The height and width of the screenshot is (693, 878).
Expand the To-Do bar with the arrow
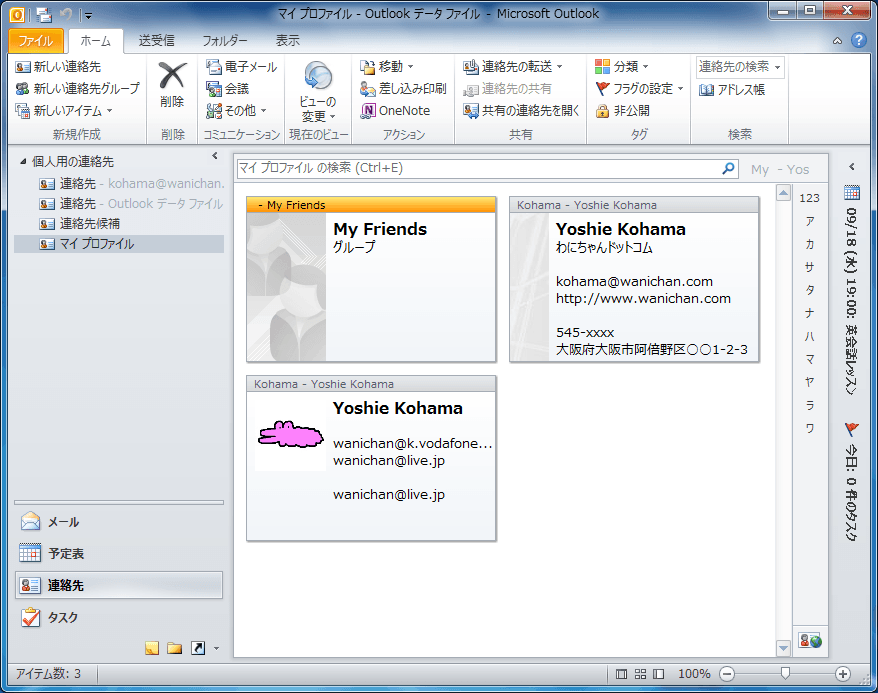click(852, 167)
